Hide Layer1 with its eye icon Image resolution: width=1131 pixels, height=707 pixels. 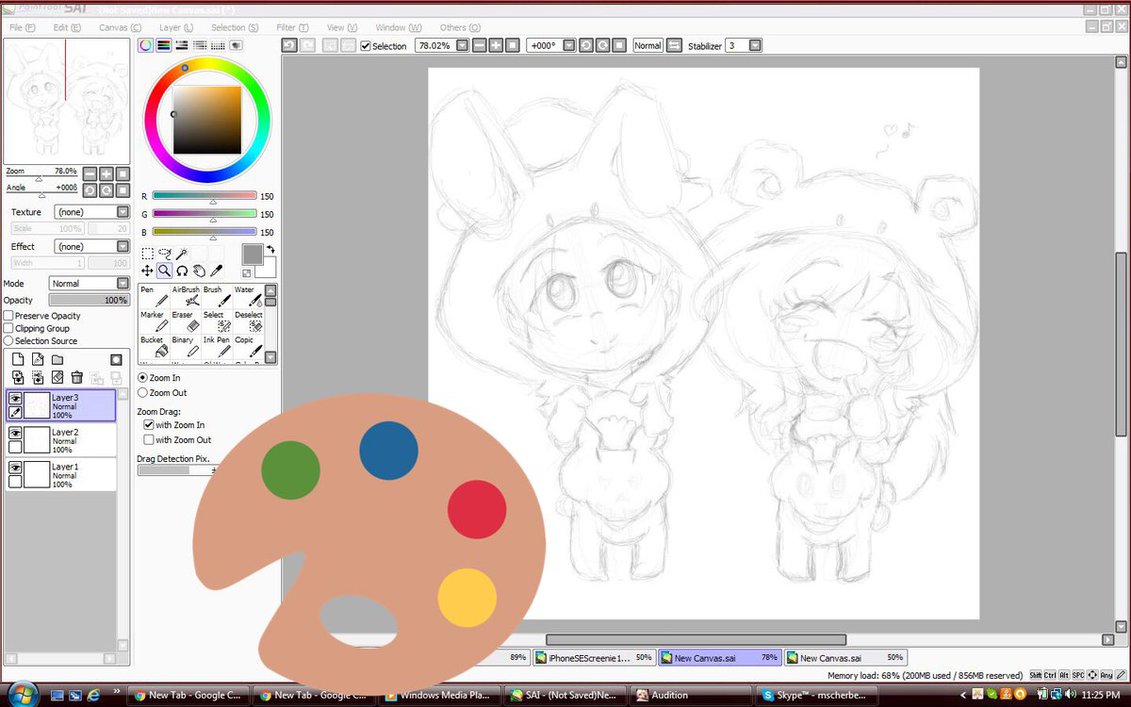pos(14,467)
